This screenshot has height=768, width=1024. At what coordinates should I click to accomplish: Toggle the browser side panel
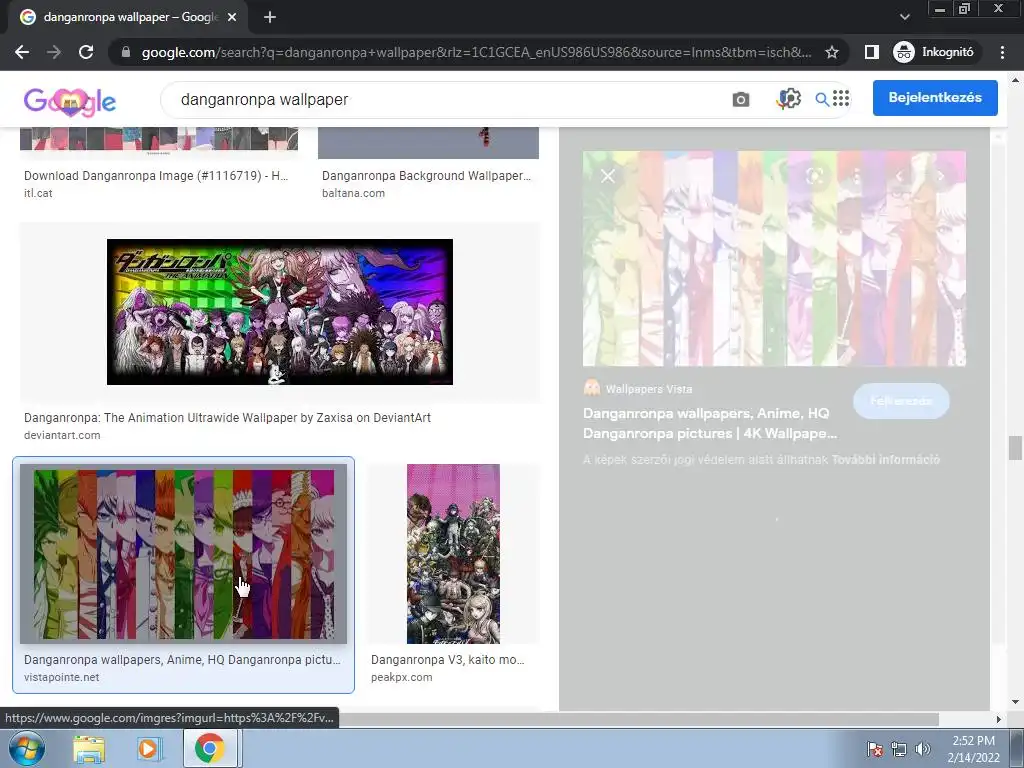[872, 52]
